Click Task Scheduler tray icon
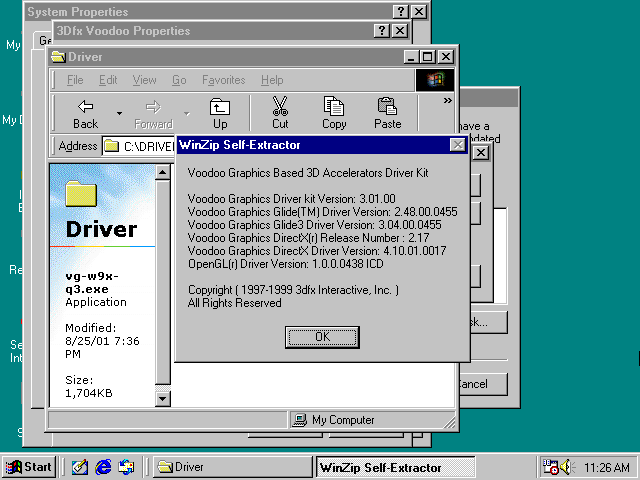 click(549, 467)
